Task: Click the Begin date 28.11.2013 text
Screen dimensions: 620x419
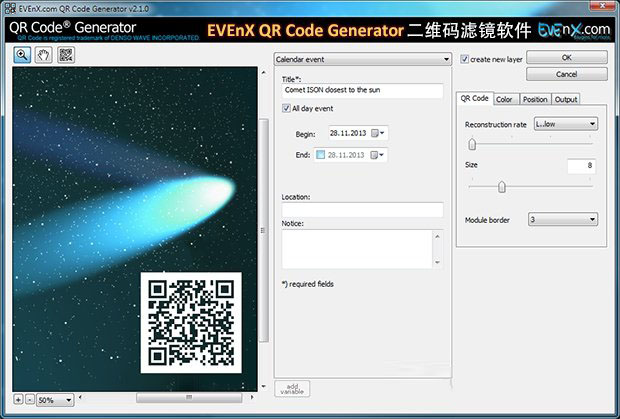Action: [x=348, y=133]
